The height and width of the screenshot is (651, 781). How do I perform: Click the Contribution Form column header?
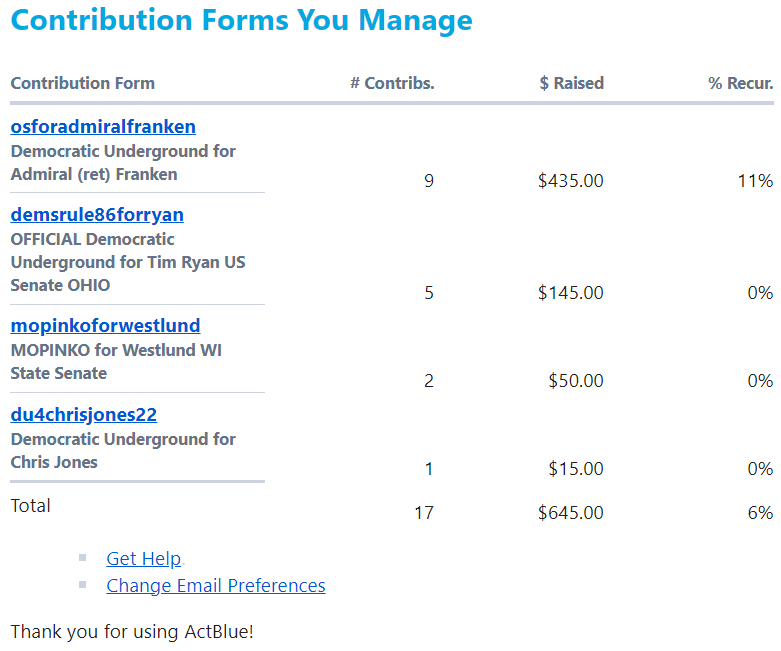pos(83,83)
